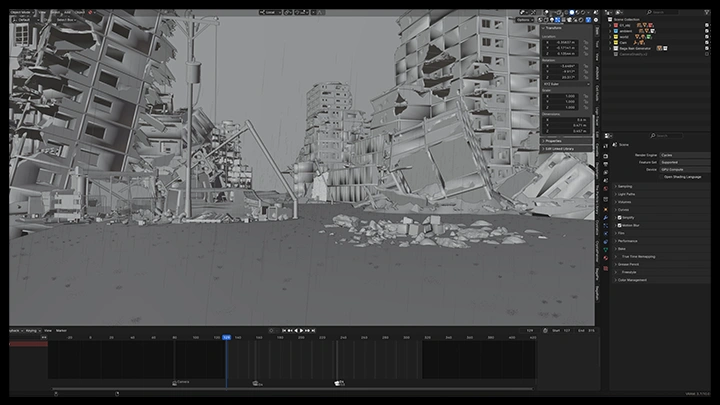The image size is (720, 405).
Task: Lock the Location X value
Action: (586, 42)
